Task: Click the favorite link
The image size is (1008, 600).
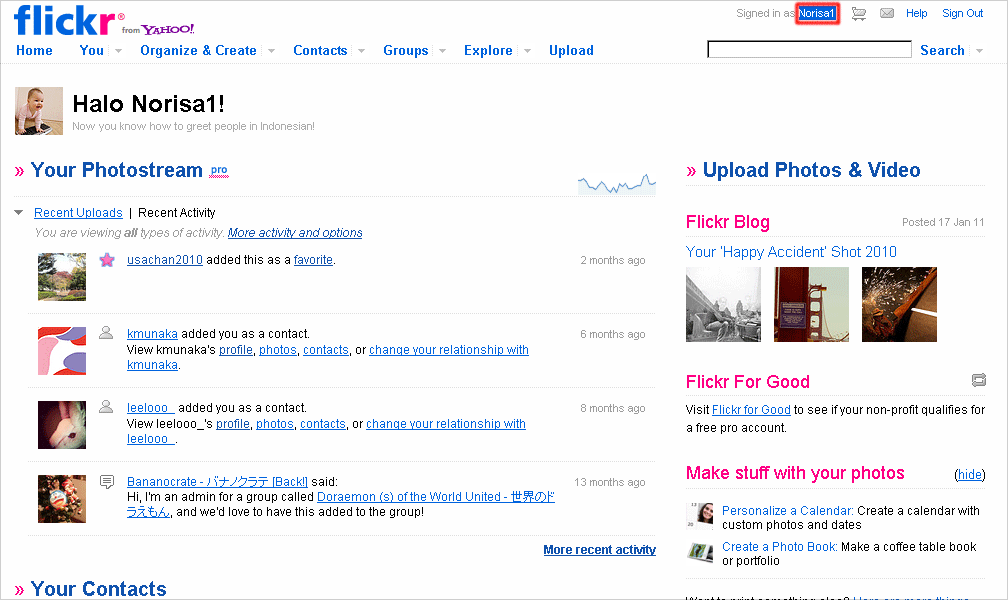Action: tap(313, 259)
